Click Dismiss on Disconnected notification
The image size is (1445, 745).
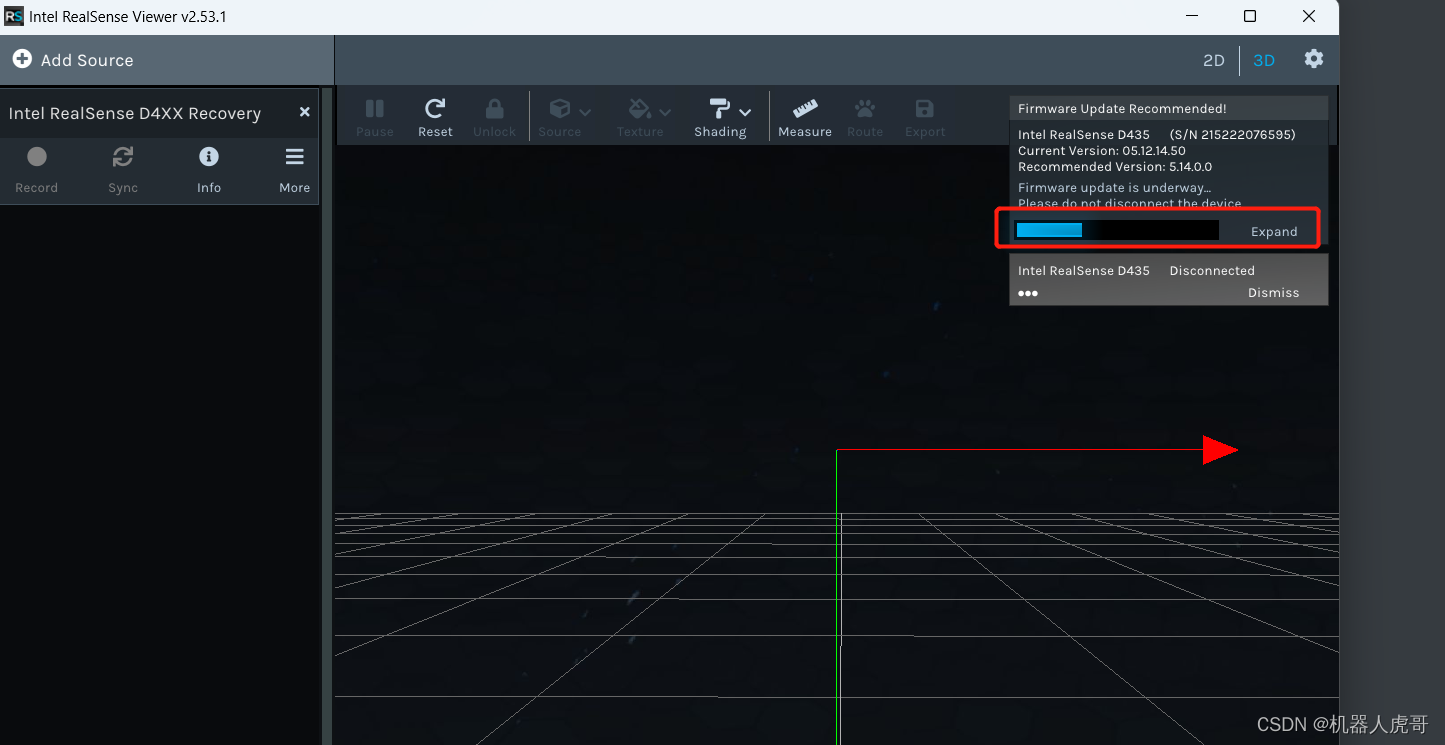point(1273,293)
